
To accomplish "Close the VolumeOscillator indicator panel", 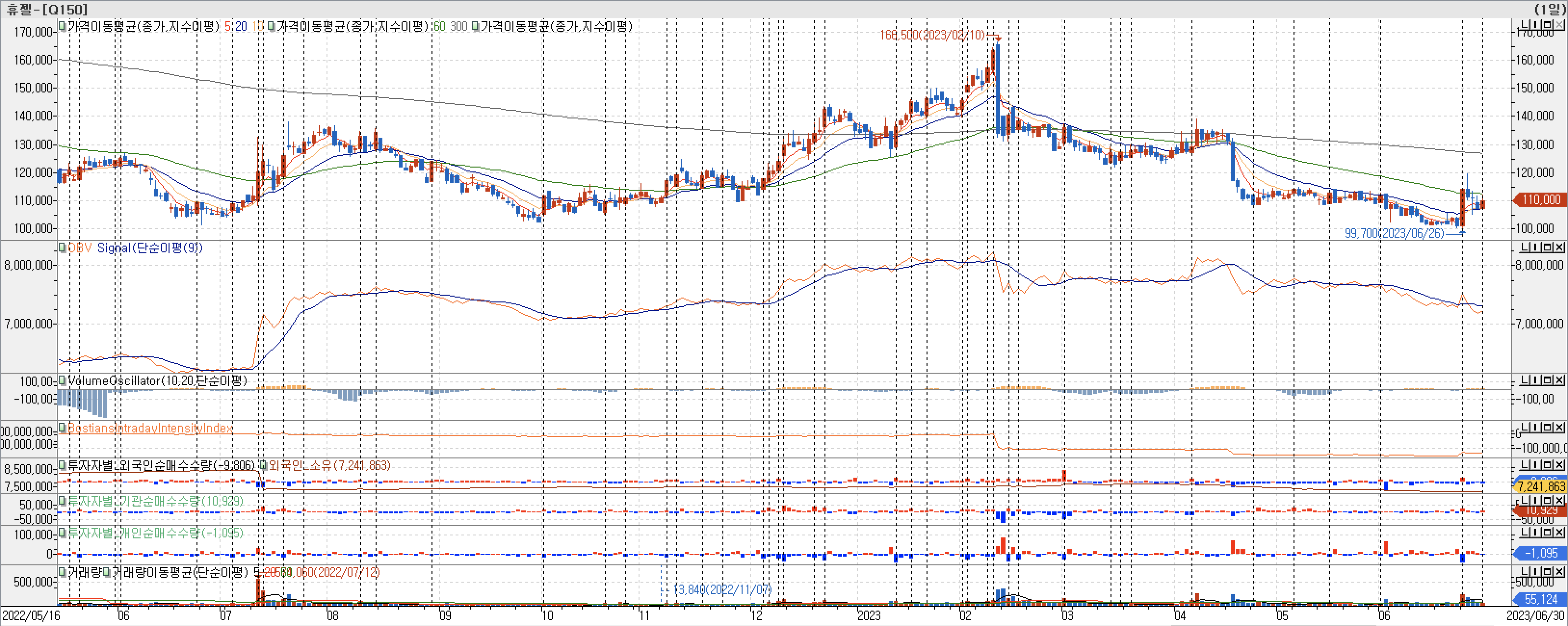I will [1559, 380].
